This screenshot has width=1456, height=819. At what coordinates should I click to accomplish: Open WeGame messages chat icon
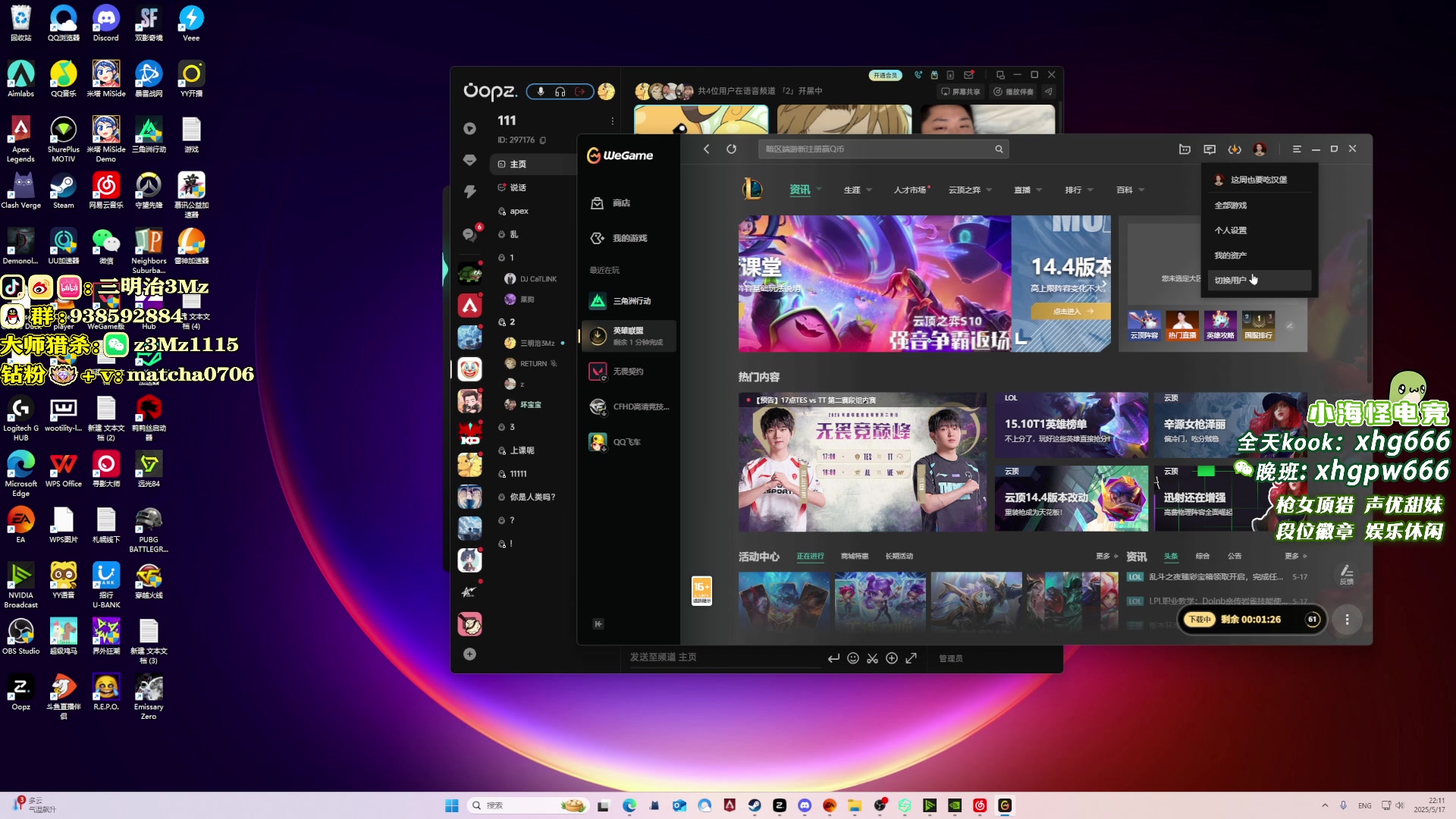point(1210,149)
